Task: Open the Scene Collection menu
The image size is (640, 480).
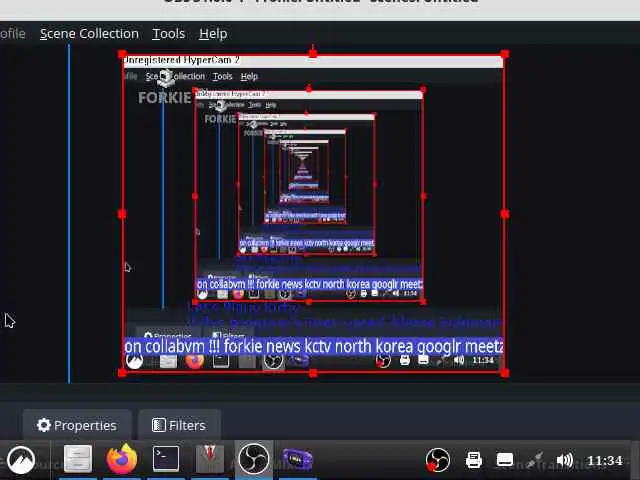Action: [89, 33]
